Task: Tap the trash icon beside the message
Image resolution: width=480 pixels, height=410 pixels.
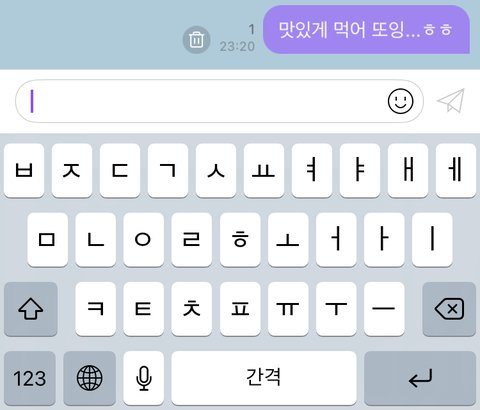Action: coord(196,40)
